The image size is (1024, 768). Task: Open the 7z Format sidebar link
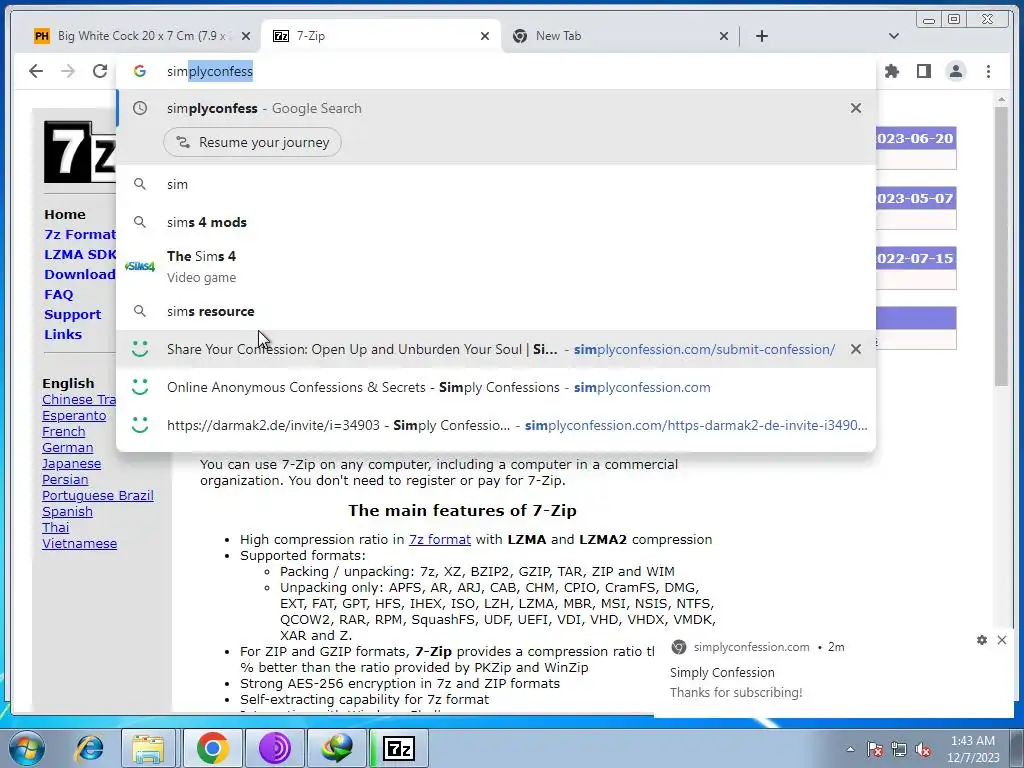pyautogui.click(x=80, y=234)
